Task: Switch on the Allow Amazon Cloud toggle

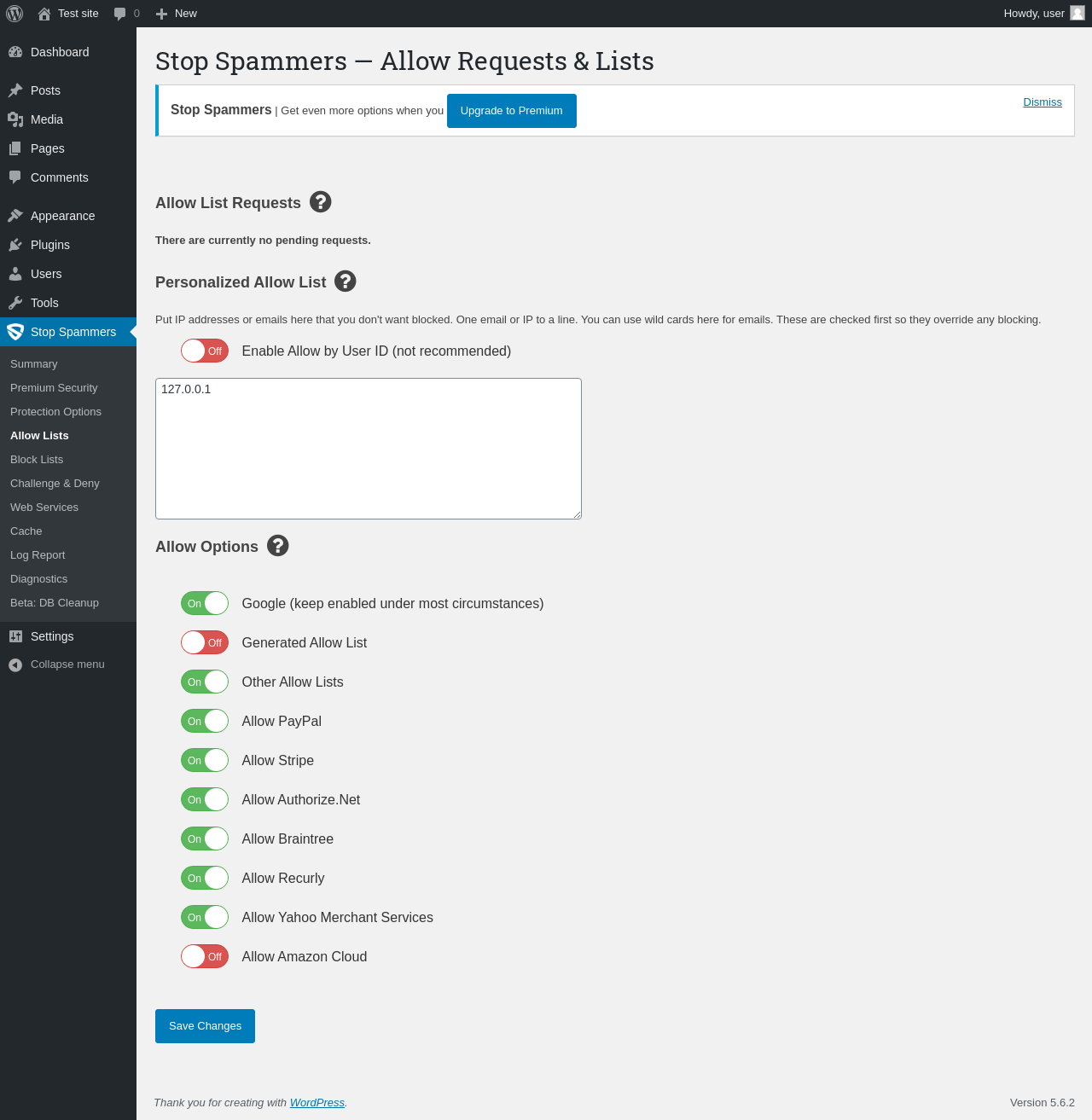Action: click(205, 956)
